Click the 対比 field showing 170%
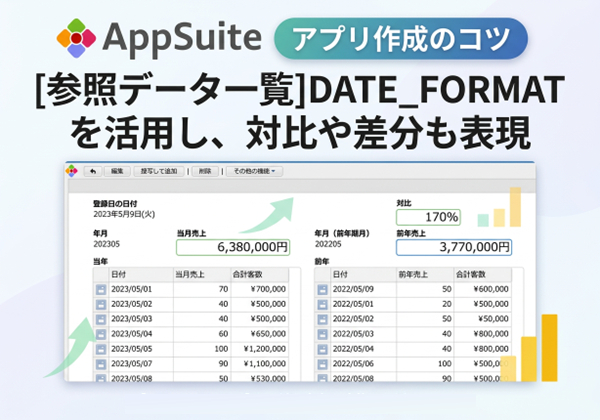This screenshot has height=420, width=600. click(428, 217)
